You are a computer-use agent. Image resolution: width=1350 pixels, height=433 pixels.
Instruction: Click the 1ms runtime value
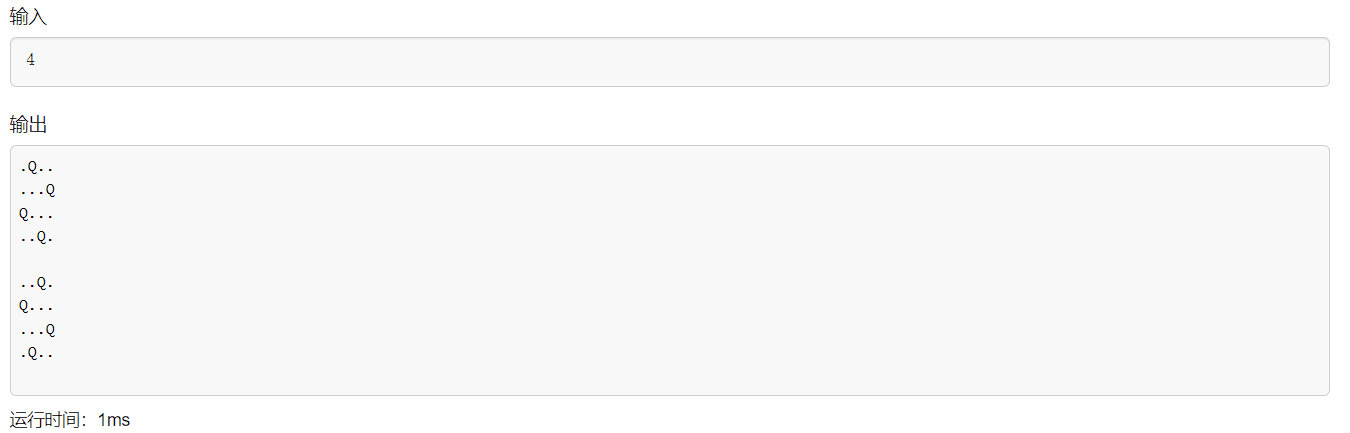coord(114,420)
